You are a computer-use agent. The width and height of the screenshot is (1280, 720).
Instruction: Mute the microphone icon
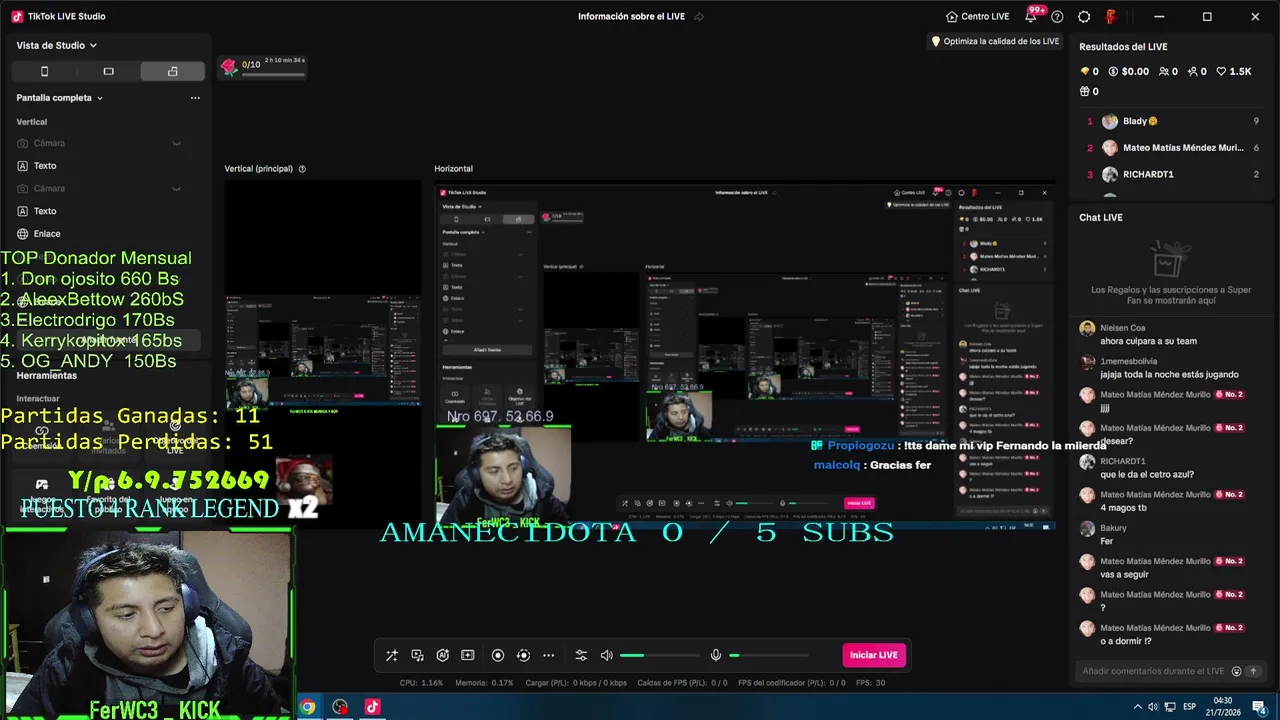[x=716, y=655]
